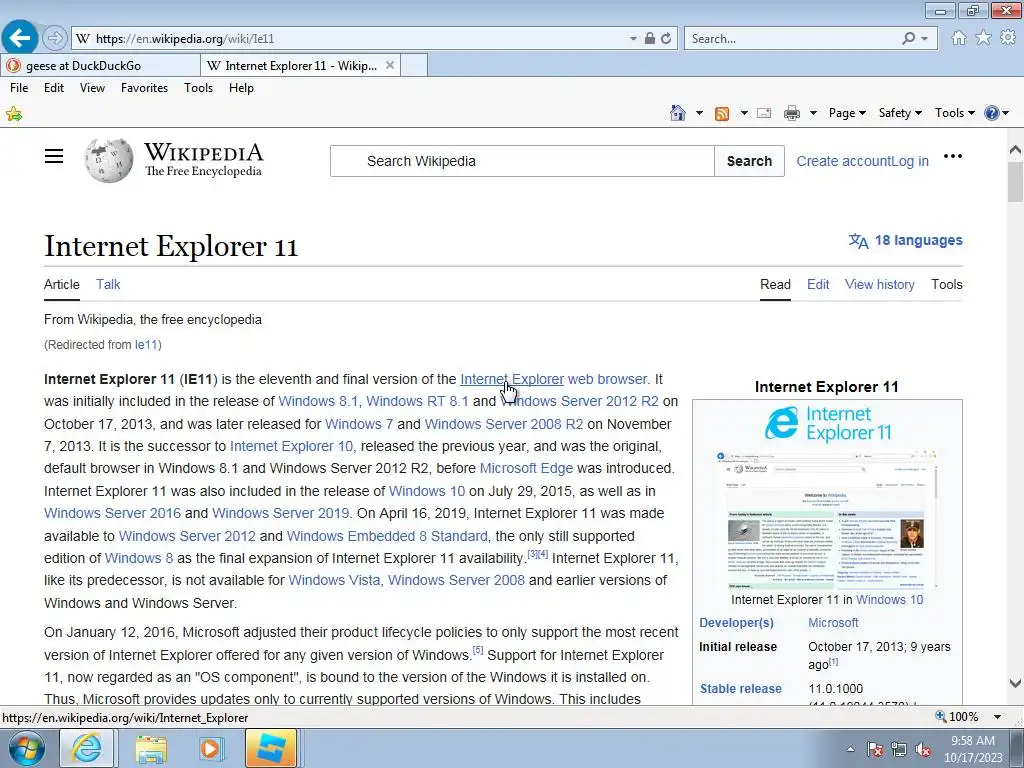Open Windows Explorer from the taskbar
The width and height of the screenshot is (1024, 768).
[151, 748]
